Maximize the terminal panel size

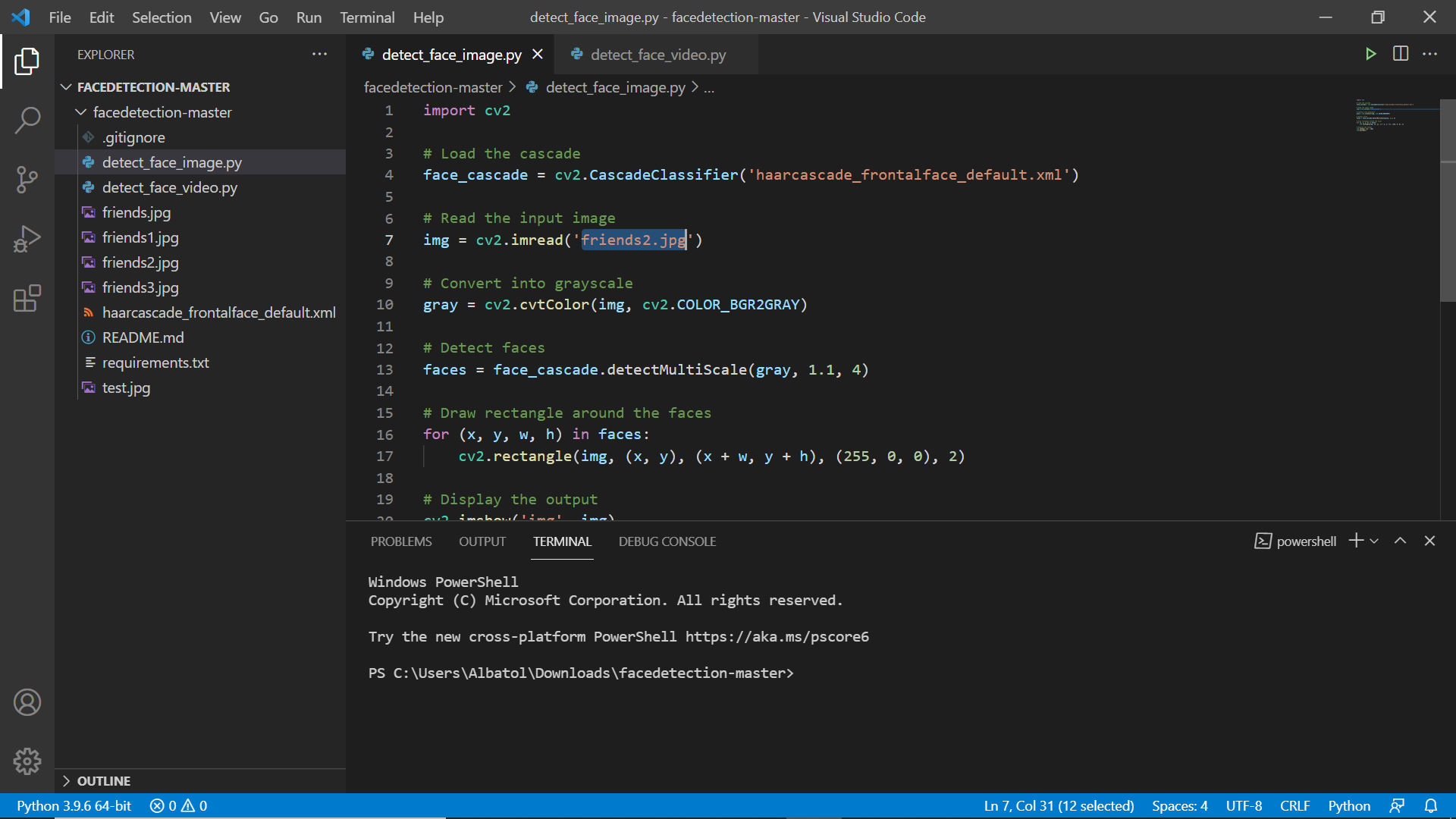pyautogui.click(x=1401, y=541)
